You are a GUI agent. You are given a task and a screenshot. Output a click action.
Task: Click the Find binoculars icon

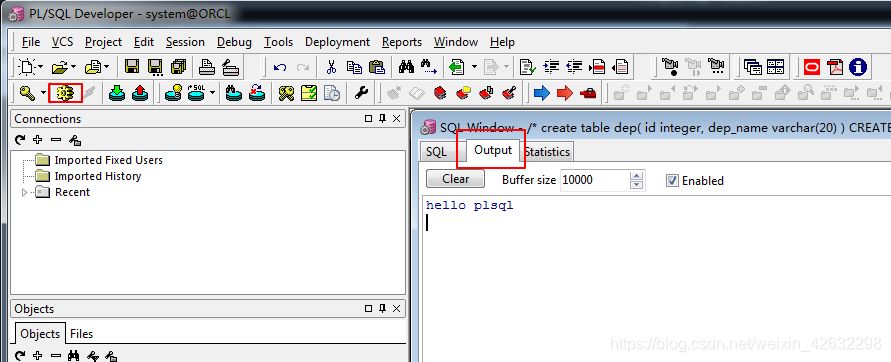406,67
